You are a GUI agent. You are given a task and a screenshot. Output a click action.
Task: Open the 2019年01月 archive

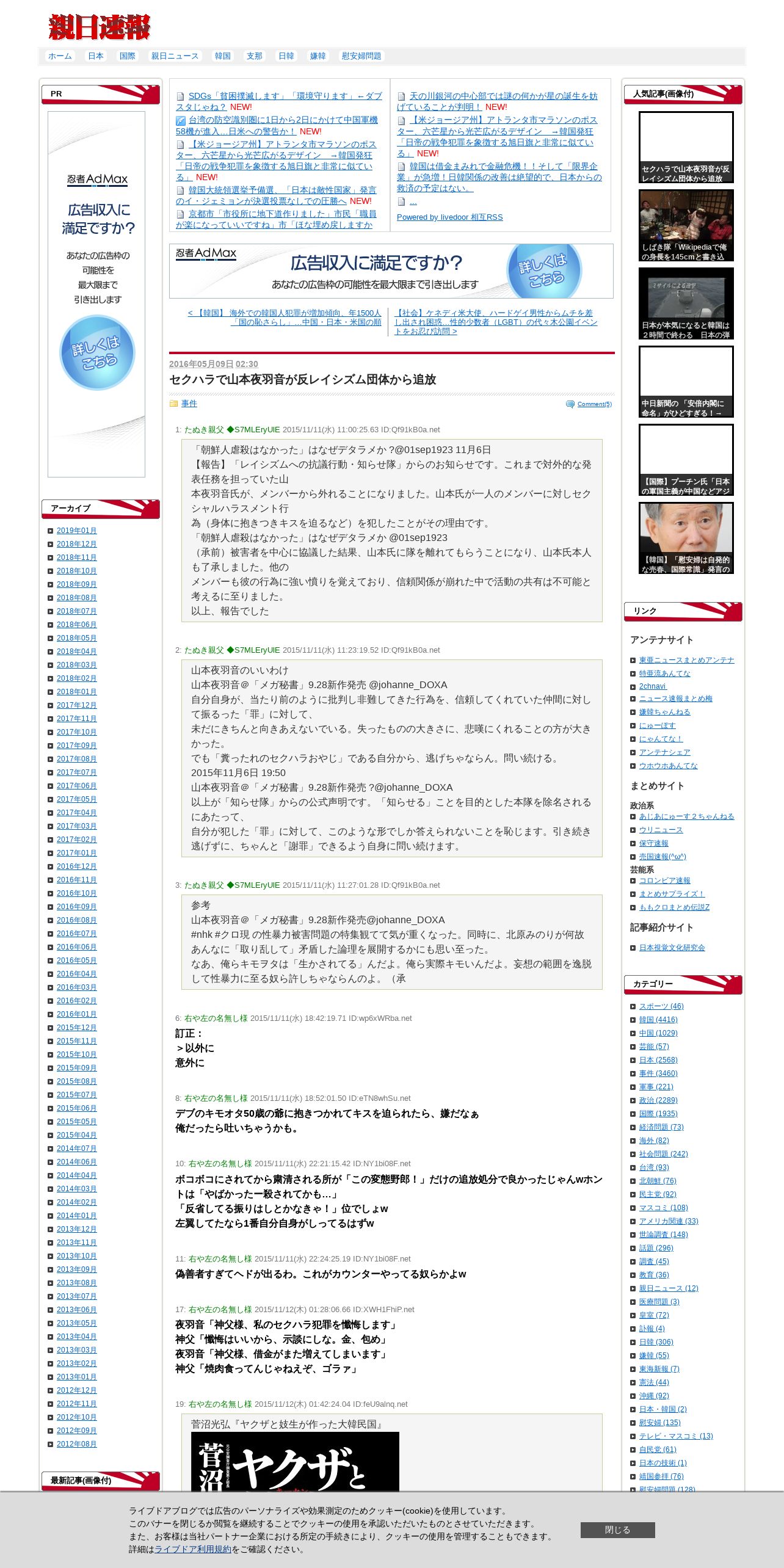point(77,531)
